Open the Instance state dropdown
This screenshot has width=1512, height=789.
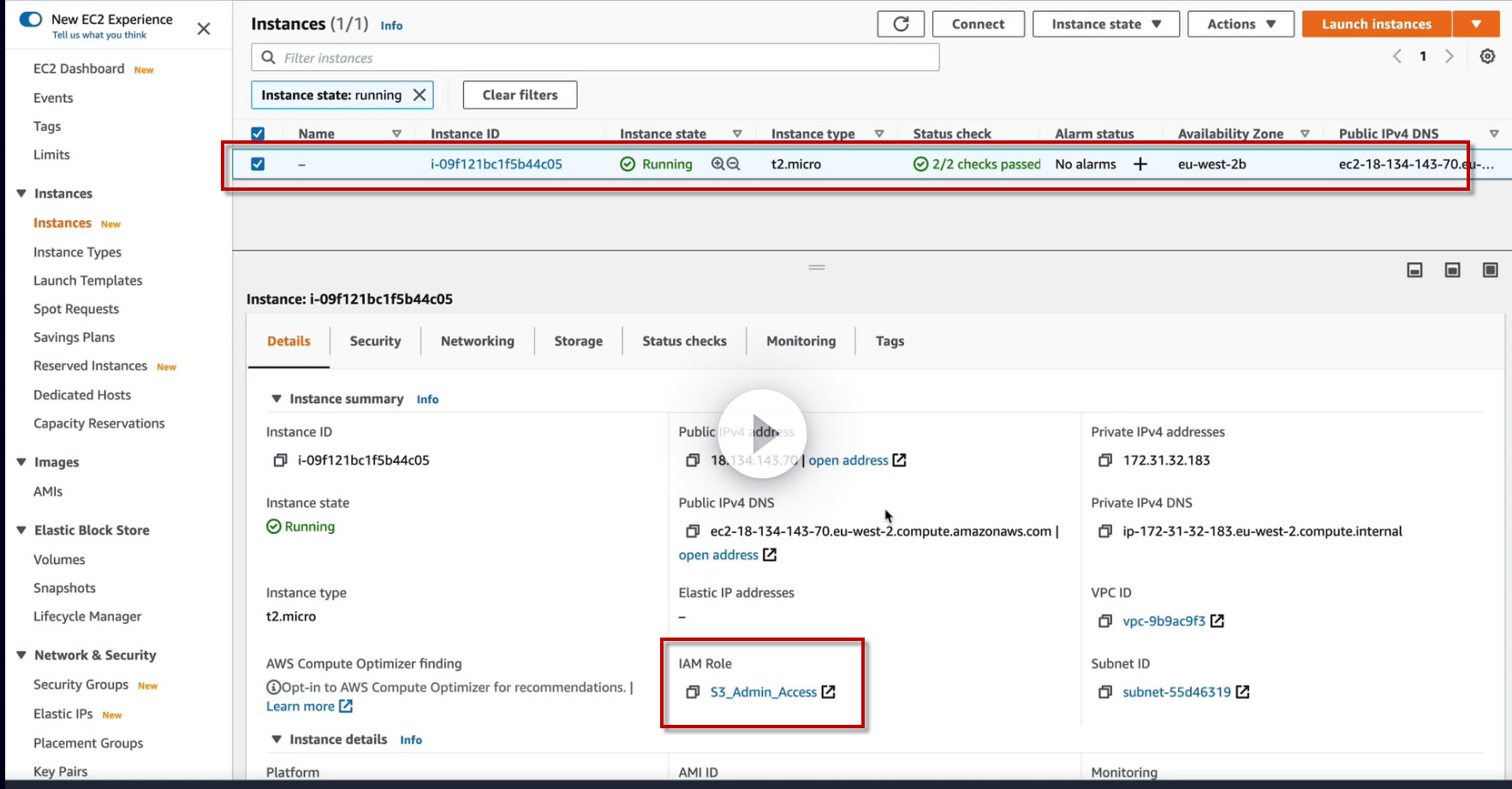click(x=1106, y=24)
